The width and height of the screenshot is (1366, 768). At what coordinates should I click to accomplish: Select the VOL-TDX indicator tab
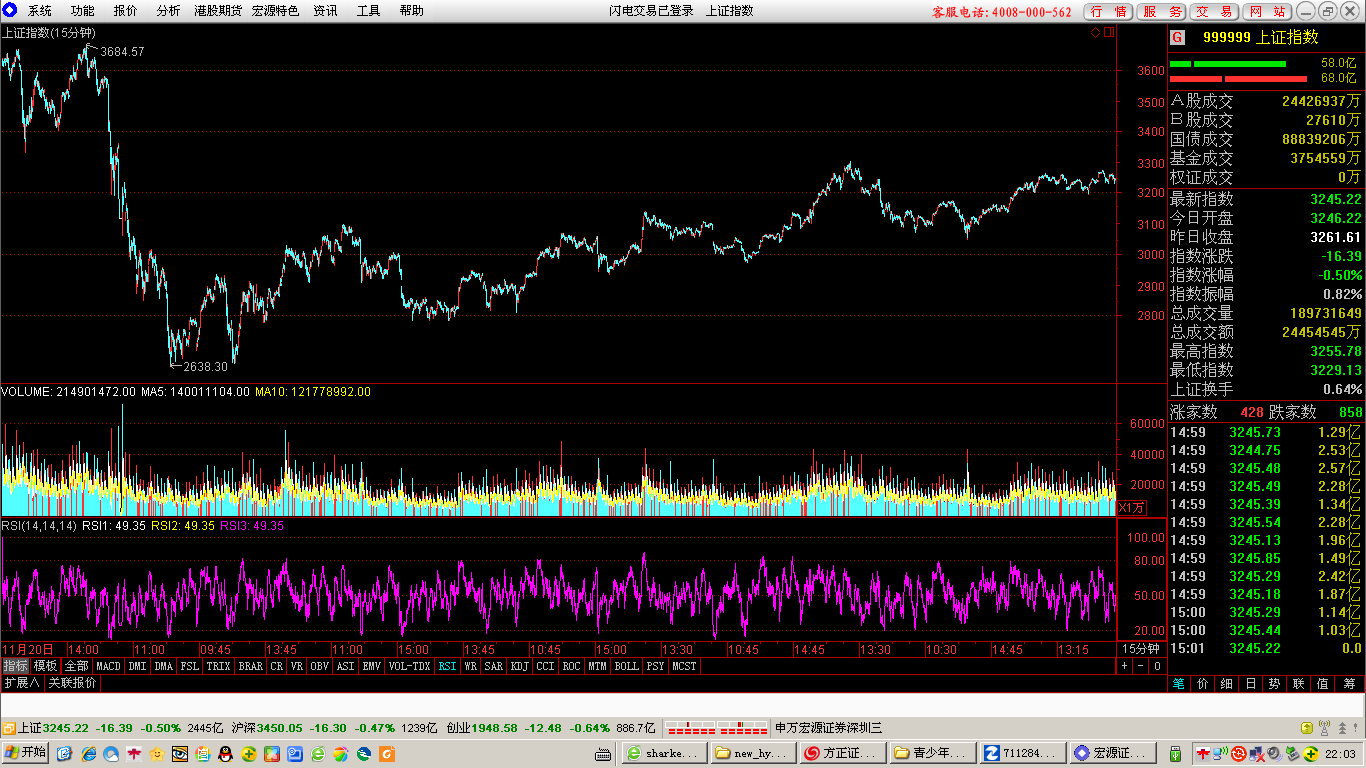409,665
